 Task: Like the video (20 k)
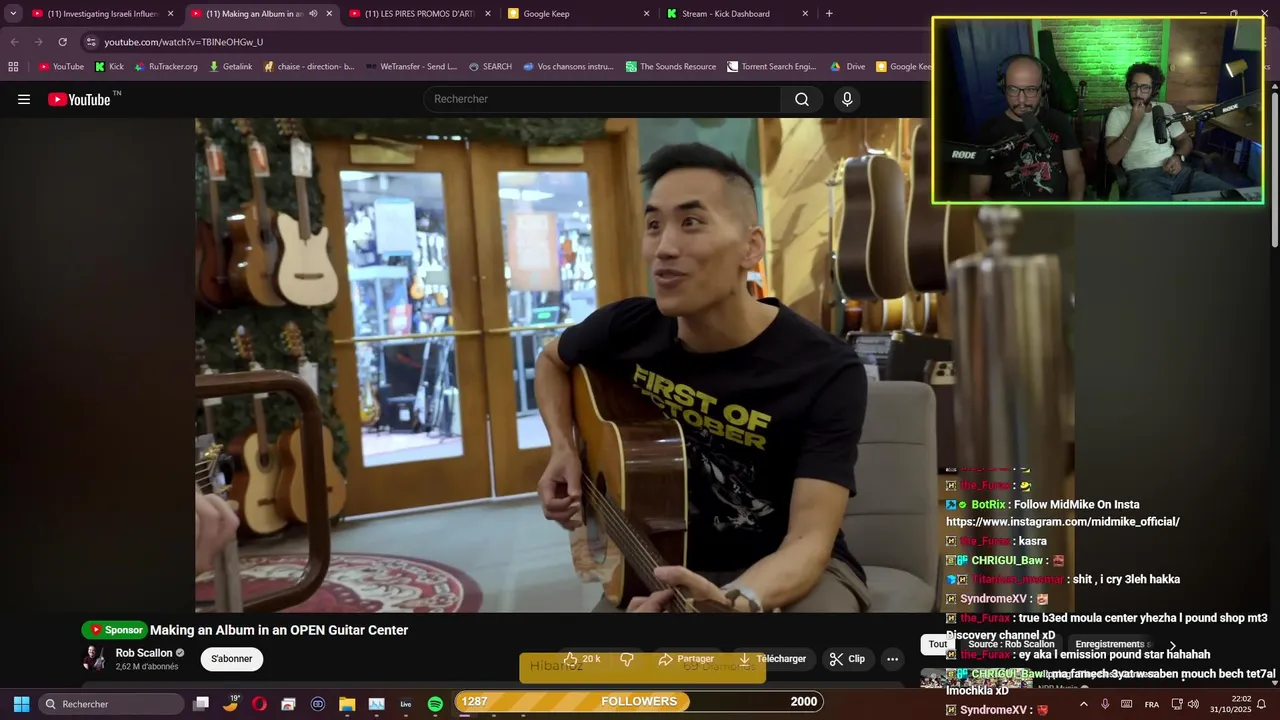pos(582,659)
